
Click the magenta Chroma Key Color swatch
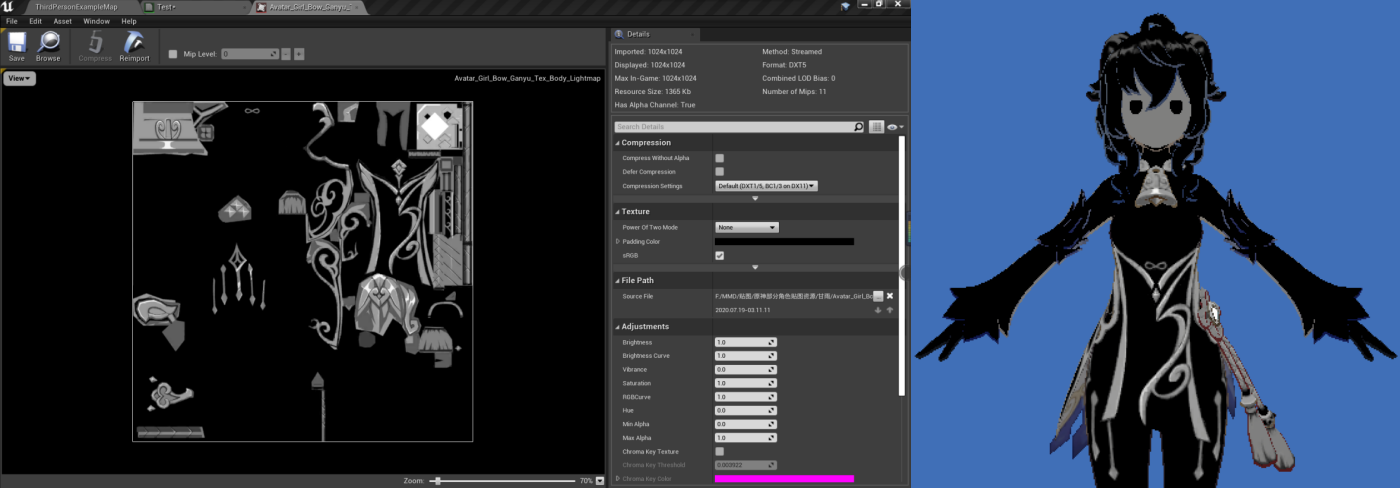click(784, 479)
